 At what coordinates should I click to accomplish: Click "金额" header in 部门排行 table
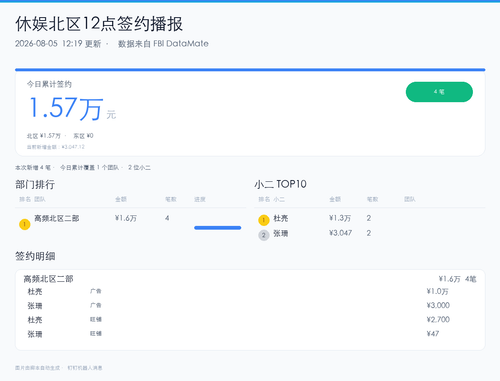[121, 199]
